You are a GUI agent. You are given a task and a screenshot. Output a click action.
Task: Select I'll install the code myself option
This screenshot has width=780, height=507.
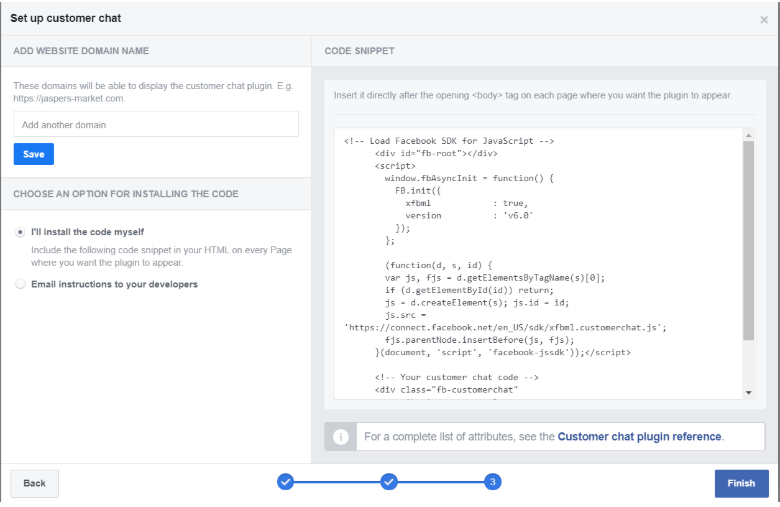[x=20, y=232]
